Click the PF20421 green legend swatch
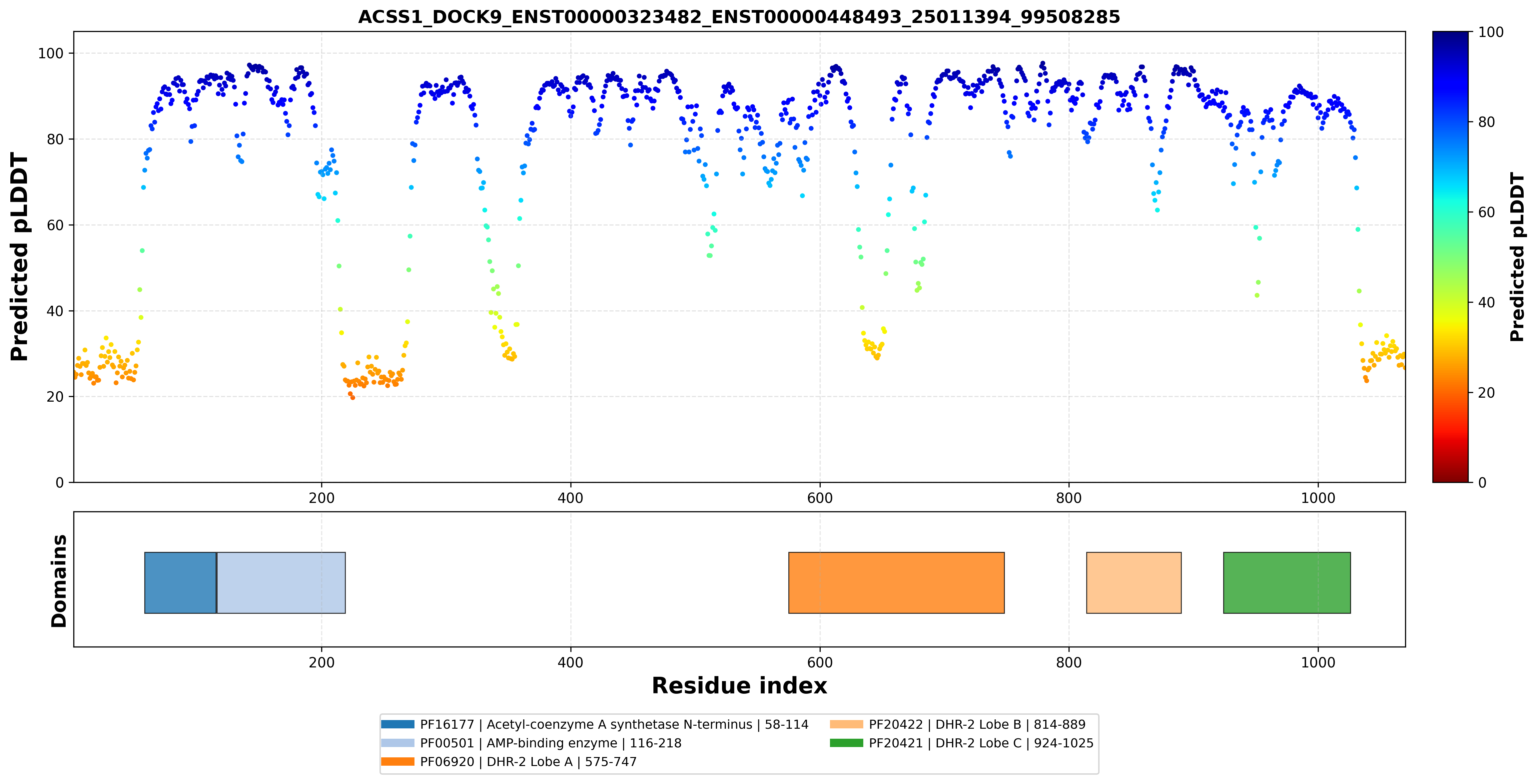Image resolution: width=1537 pixels, height=784 pixels. click(846, 743)
